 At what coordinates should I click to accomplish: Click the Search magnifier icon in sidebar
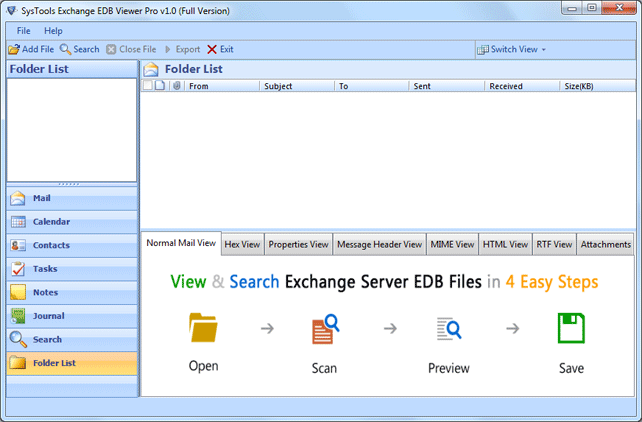[x=18, y=339]
